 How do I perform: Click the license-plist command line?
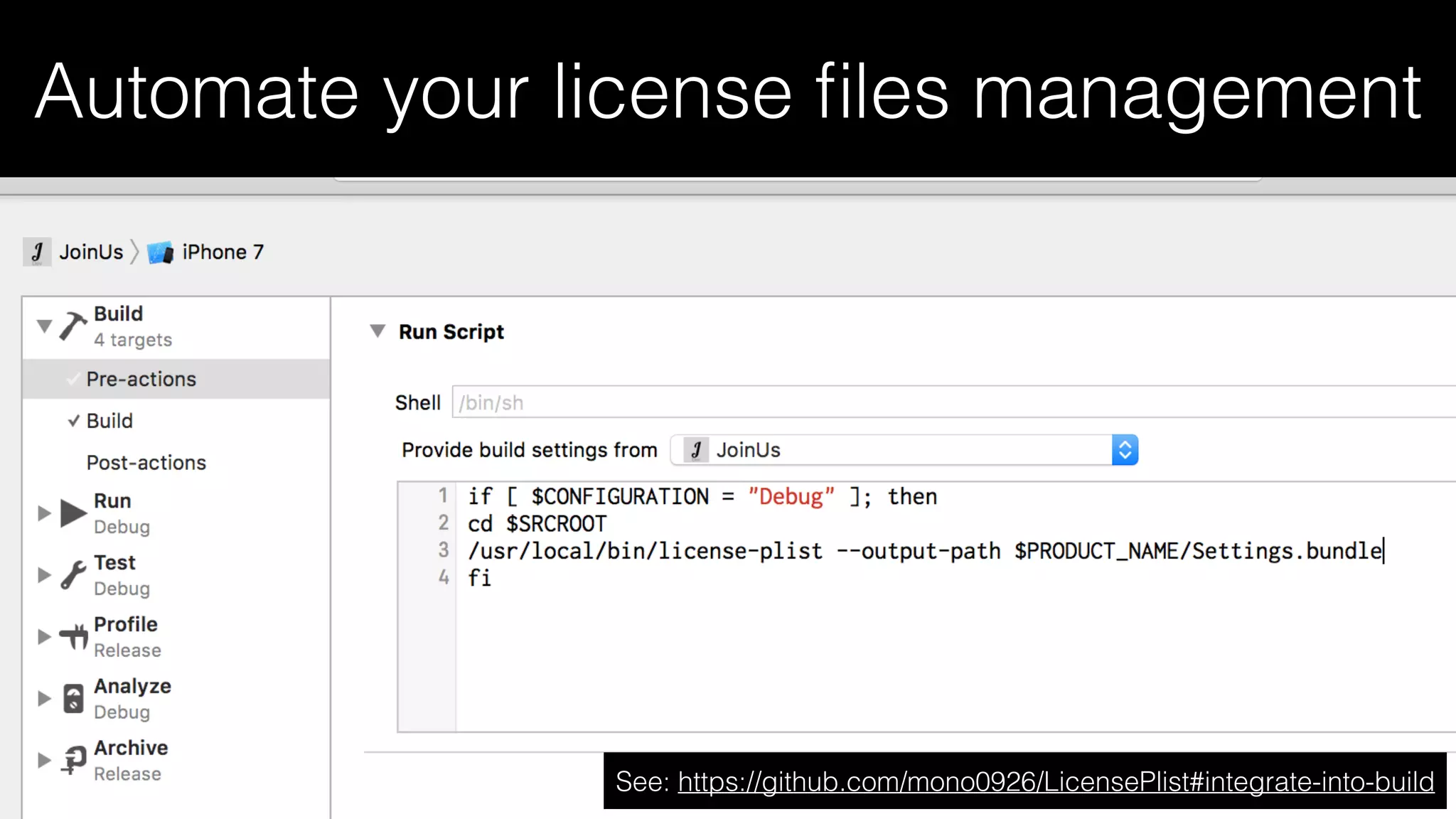[x=925, y=551]
